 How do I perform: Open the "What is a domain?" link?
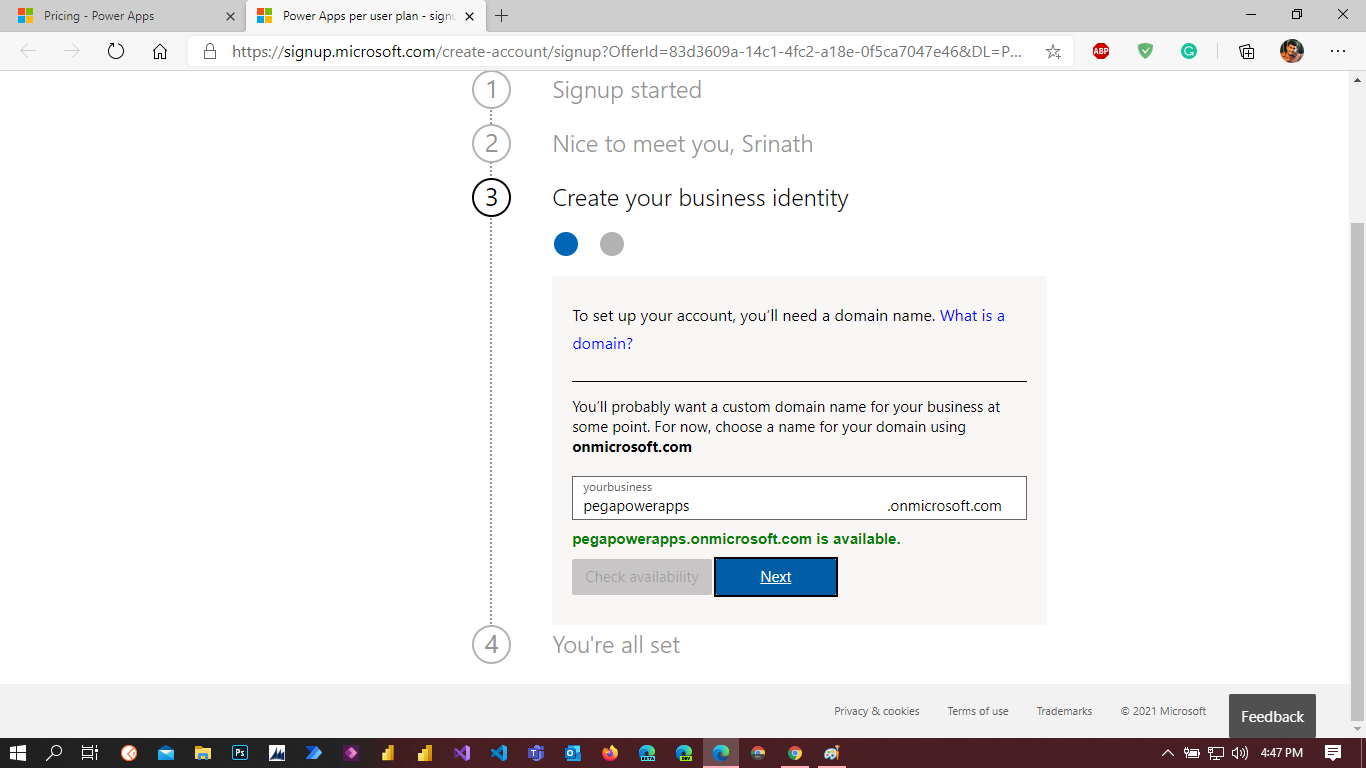pyautogui.click(x=602, y=343)
